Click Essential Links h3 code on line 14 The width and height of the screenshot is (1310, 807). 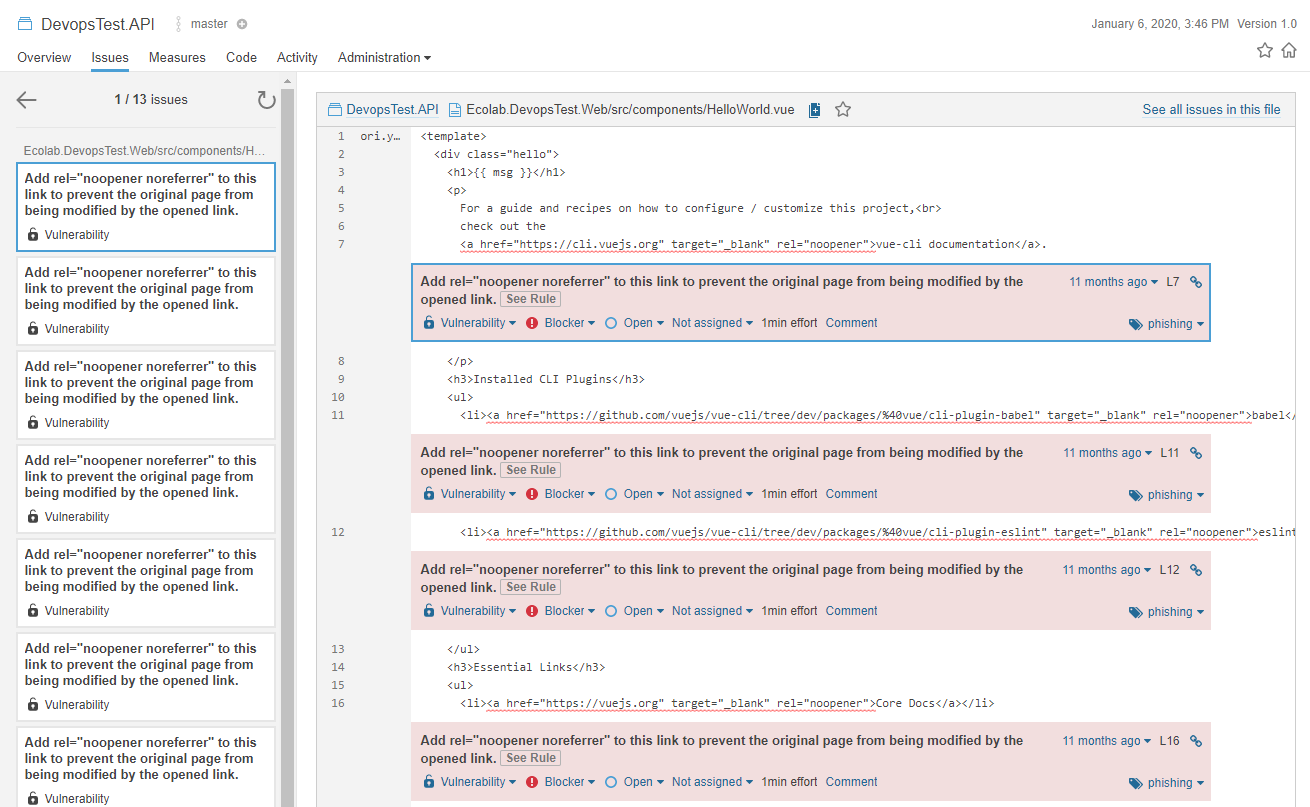526,667
